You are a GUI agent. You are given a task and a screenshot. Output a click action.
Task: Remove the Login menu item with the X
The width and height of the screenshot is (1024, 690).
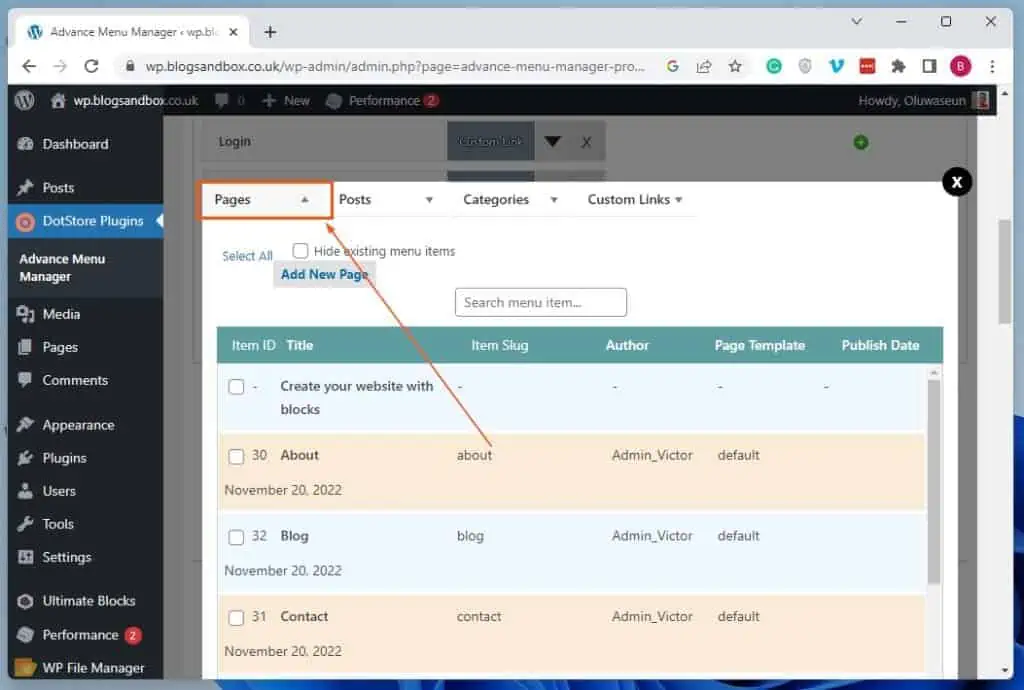(585, 141)
